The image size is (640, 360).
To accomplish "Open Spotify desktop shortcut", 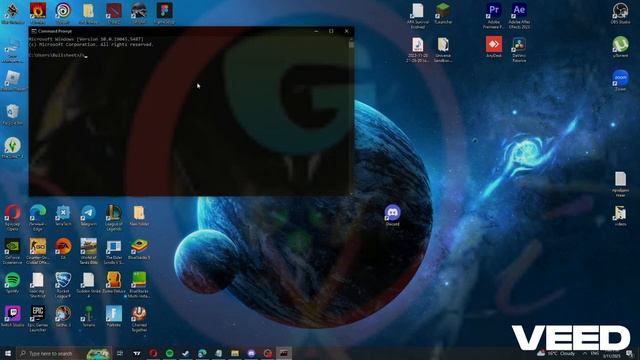I will [13, 282].
